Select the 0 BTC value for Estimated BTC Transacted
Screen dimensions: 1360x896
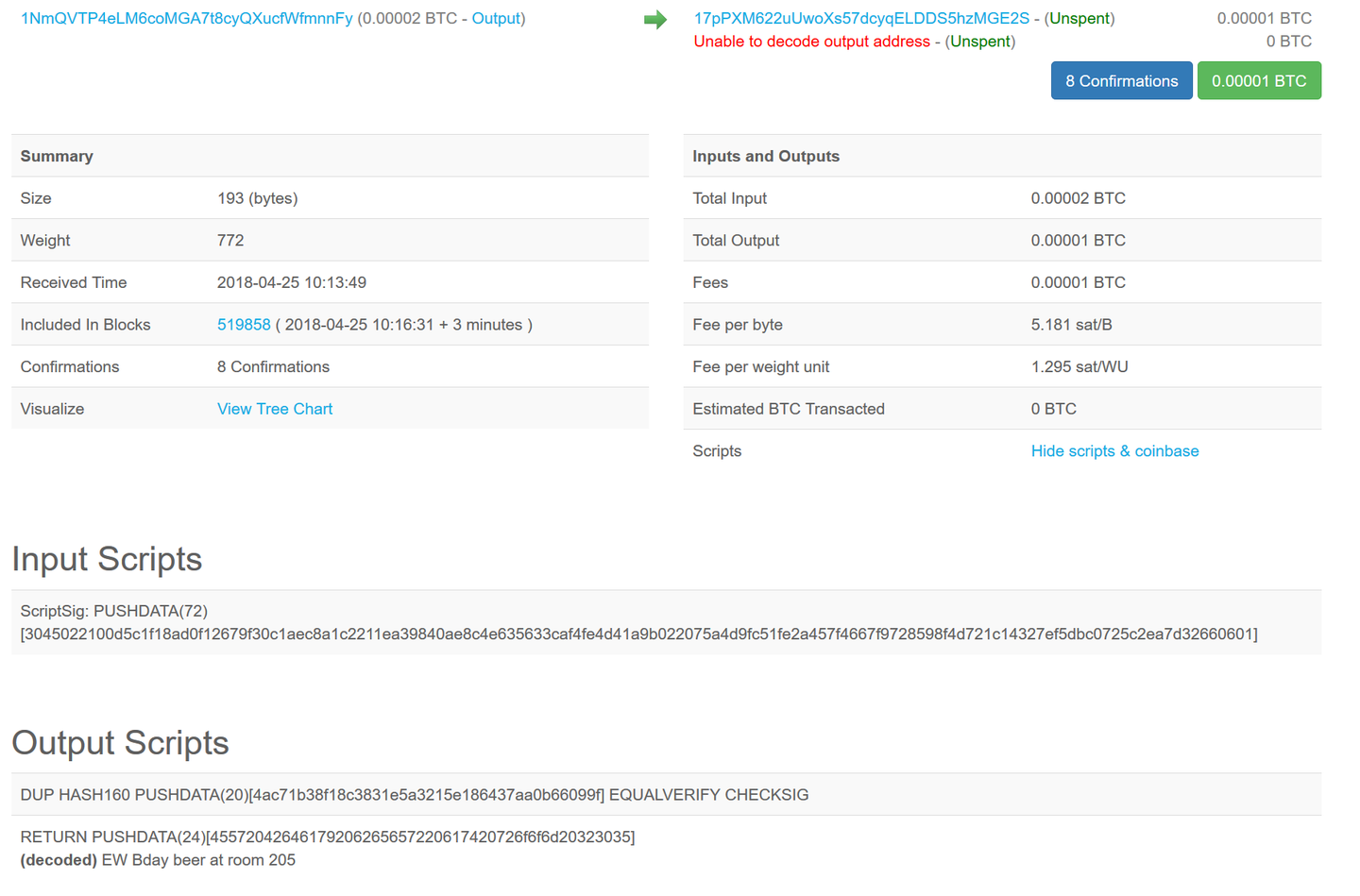[x=1054, y=409]
